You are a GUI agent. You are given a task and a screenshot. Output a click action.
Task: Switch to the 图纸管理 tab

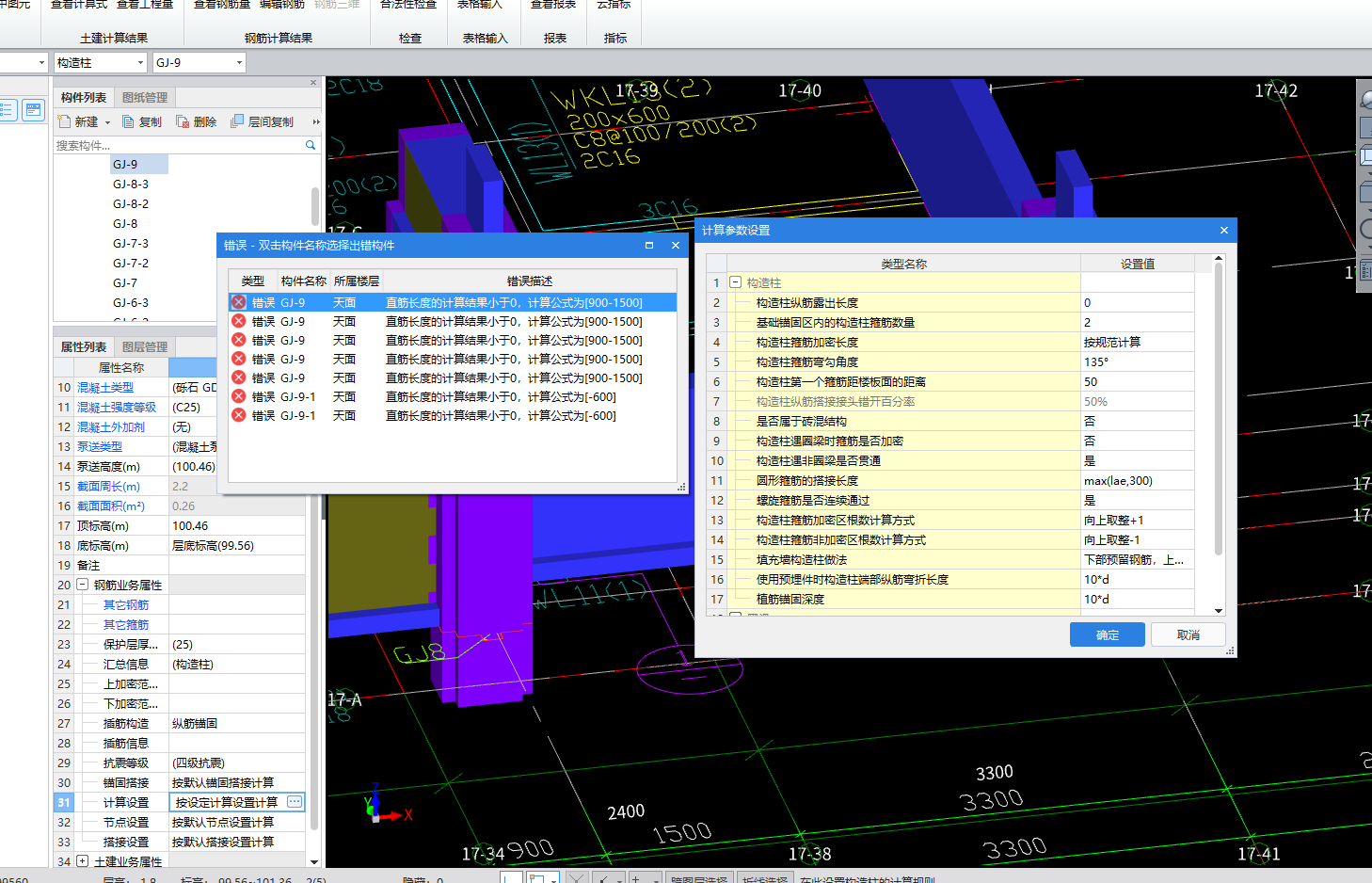point(145,97)
